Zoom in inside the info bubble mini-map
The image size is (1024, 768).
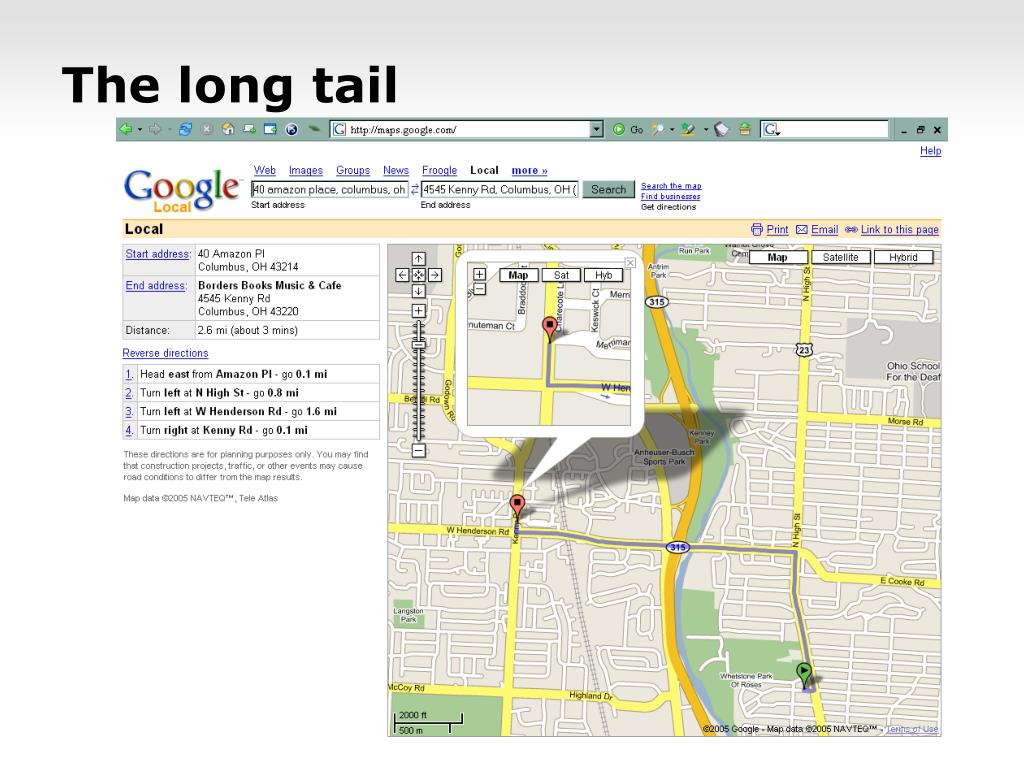[479, 274]
